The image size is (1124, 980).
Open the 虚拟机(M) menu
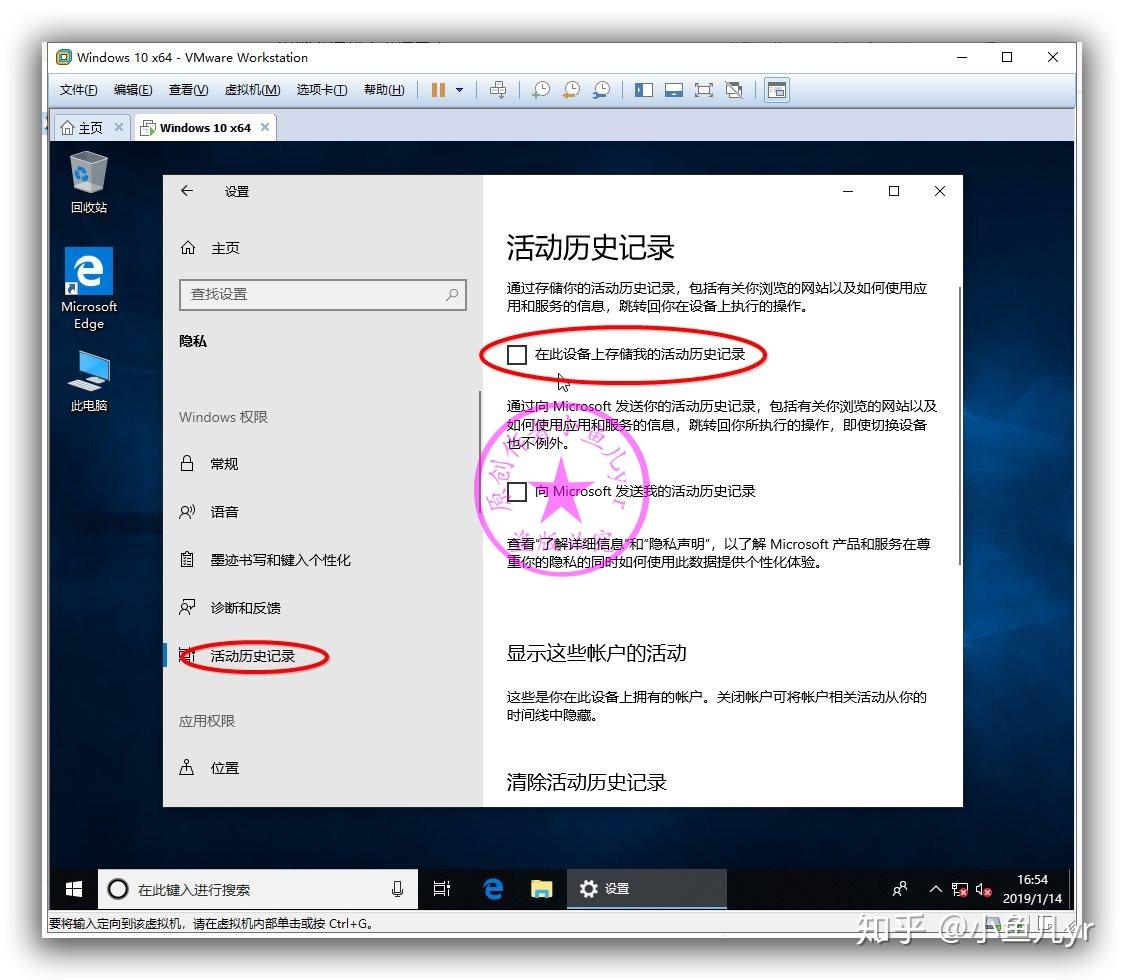pyautogui.click(x=251, y=90)
